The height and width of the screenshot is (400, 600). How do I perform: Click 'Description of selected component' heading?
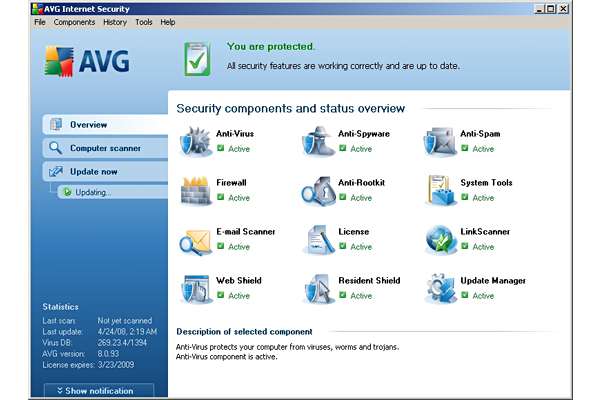[x=244, y=332]
